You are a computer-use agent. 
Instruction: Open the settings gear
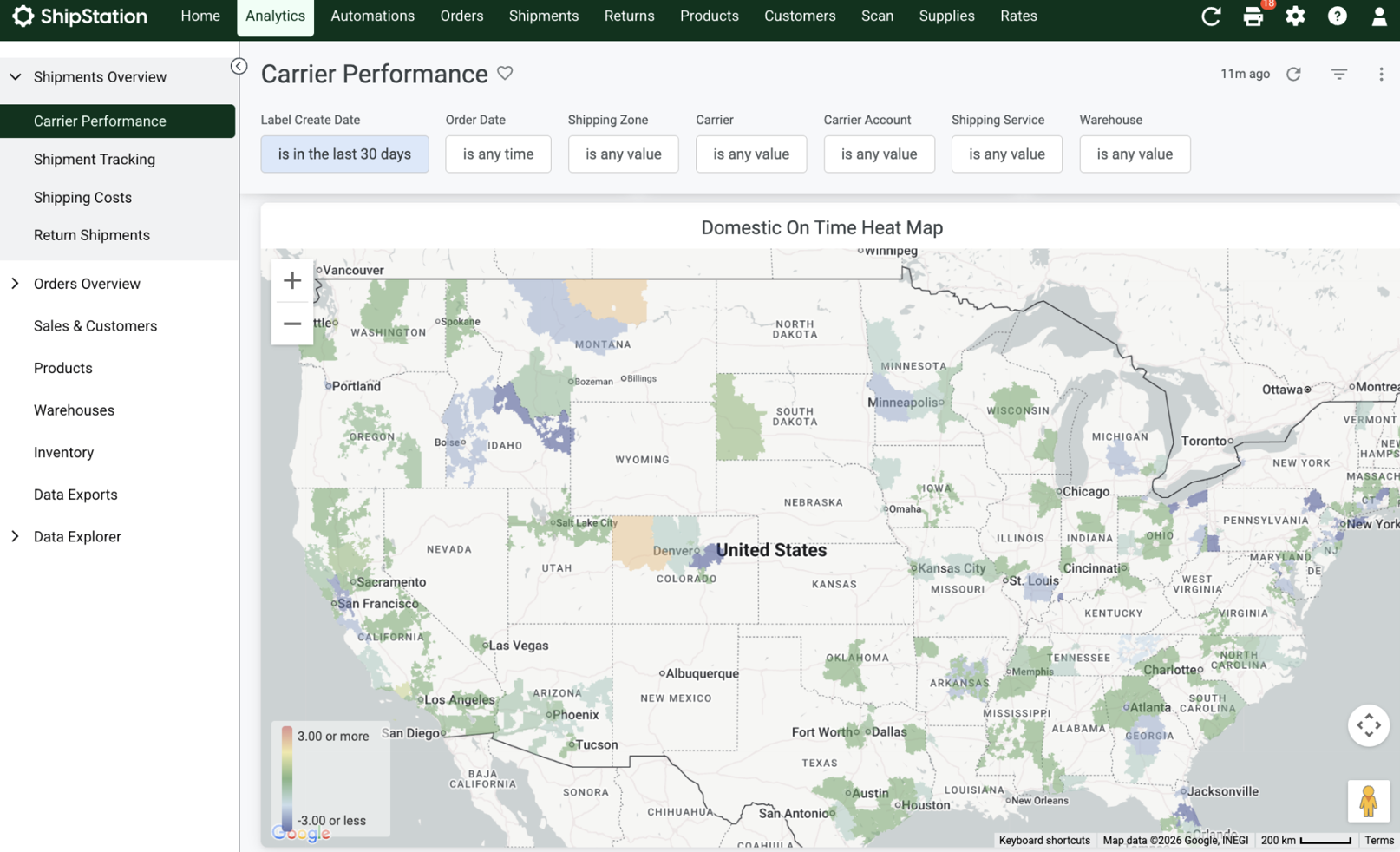[1295, 16]
